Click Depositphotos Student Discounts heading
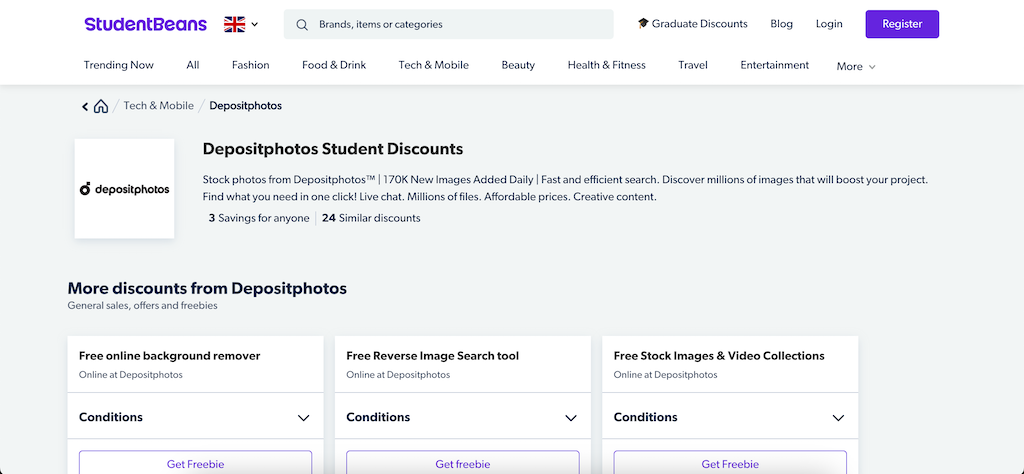 (332, 149)
